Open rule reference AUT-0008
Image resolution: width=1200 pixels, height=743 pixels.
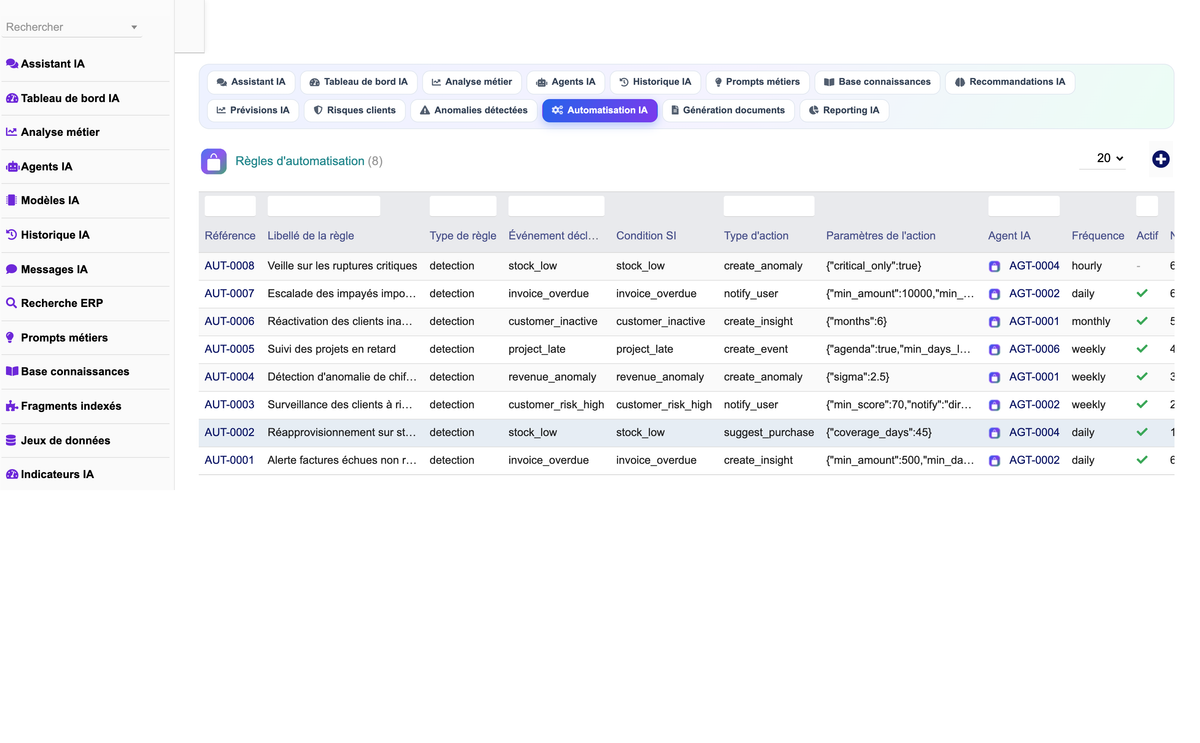tap(229, 266)
